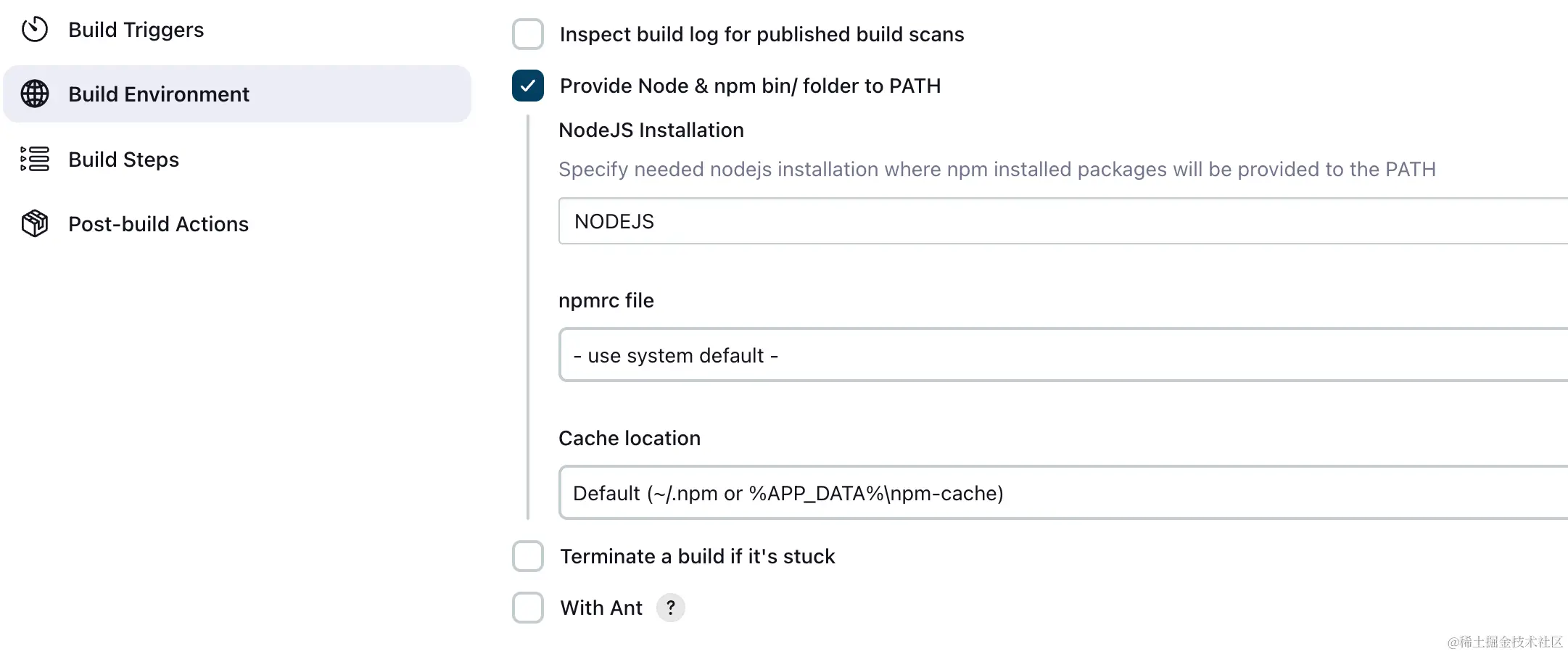The width and height of the screenshot is (1568, 654).
Task: Click the Provide Node & npm label text
Action: [x=750, y=86]
